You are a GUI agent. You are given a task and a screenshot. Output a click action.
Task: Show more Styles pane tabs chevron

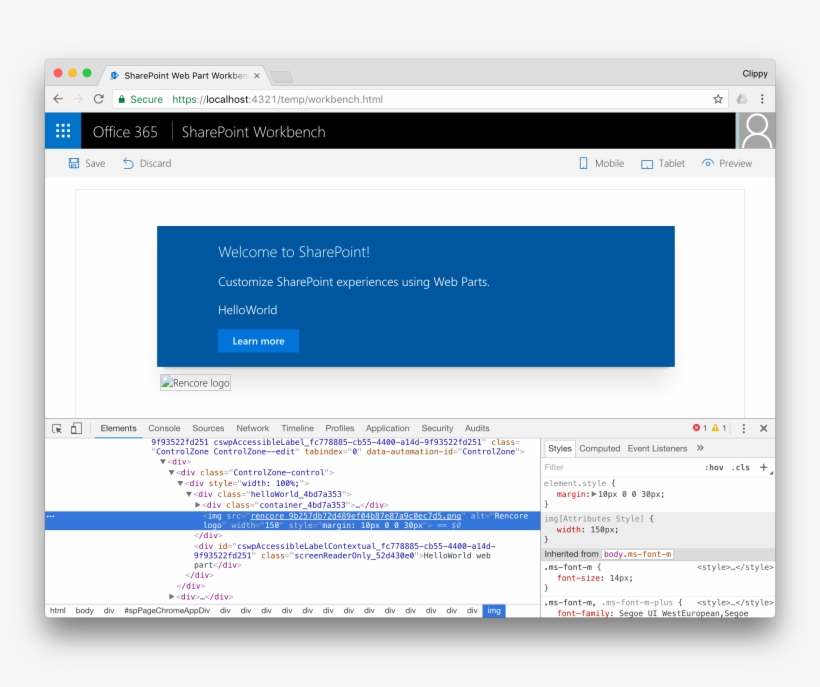point(700,448)
